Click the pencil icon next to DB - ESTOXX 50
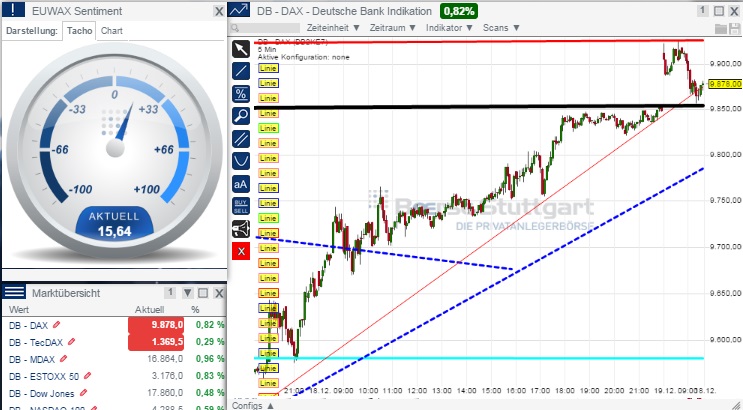The width and height of the screenshot is (743, 410). [x=87, y=376]
